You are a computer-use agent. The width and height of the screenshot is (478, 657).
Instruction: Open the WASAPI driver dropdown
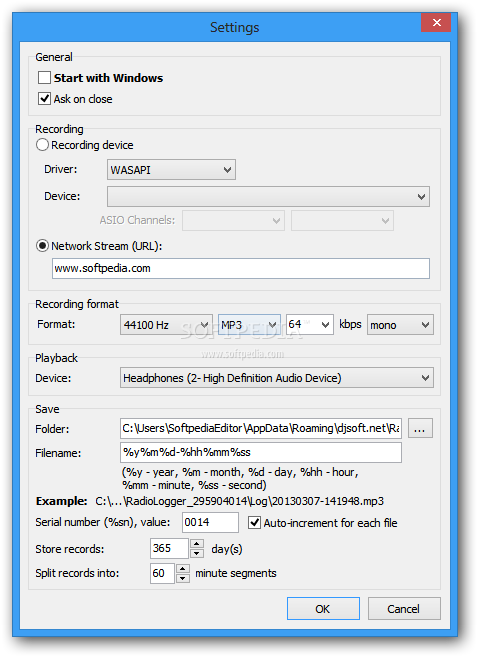[171, 170]
